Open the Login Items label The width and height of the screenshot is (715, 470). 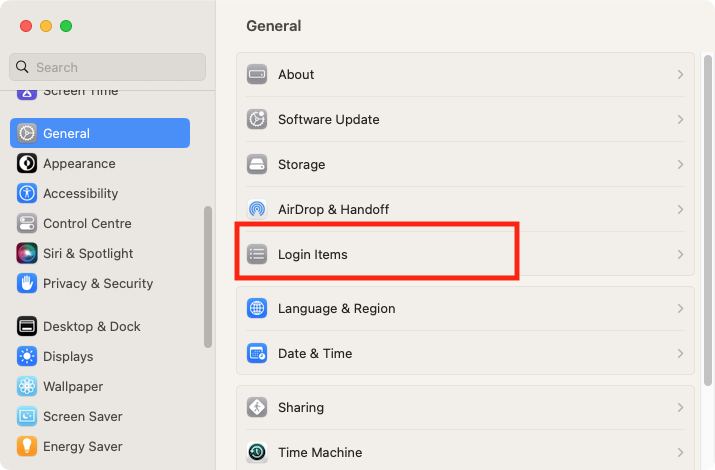[x=313, y=254]
